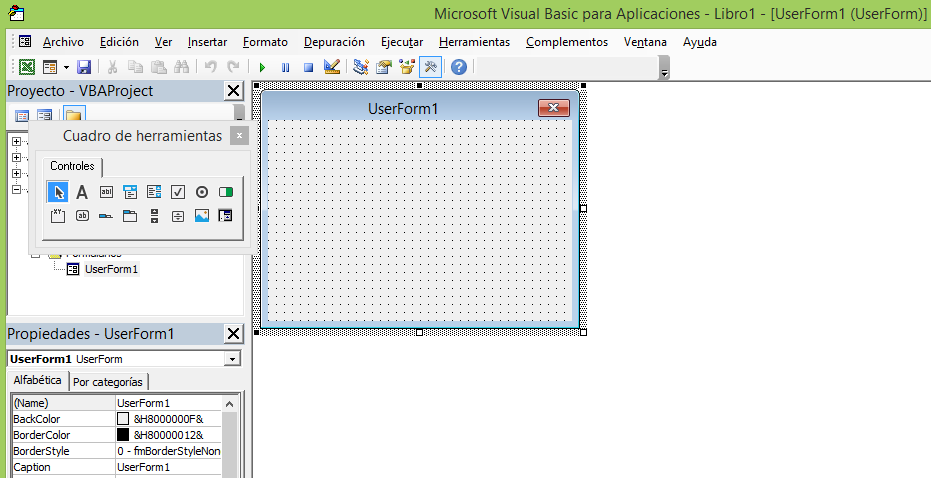931x478 pixels.
Task: Close the Proyecto - VBAProject panel
Action: coord(233,91)
